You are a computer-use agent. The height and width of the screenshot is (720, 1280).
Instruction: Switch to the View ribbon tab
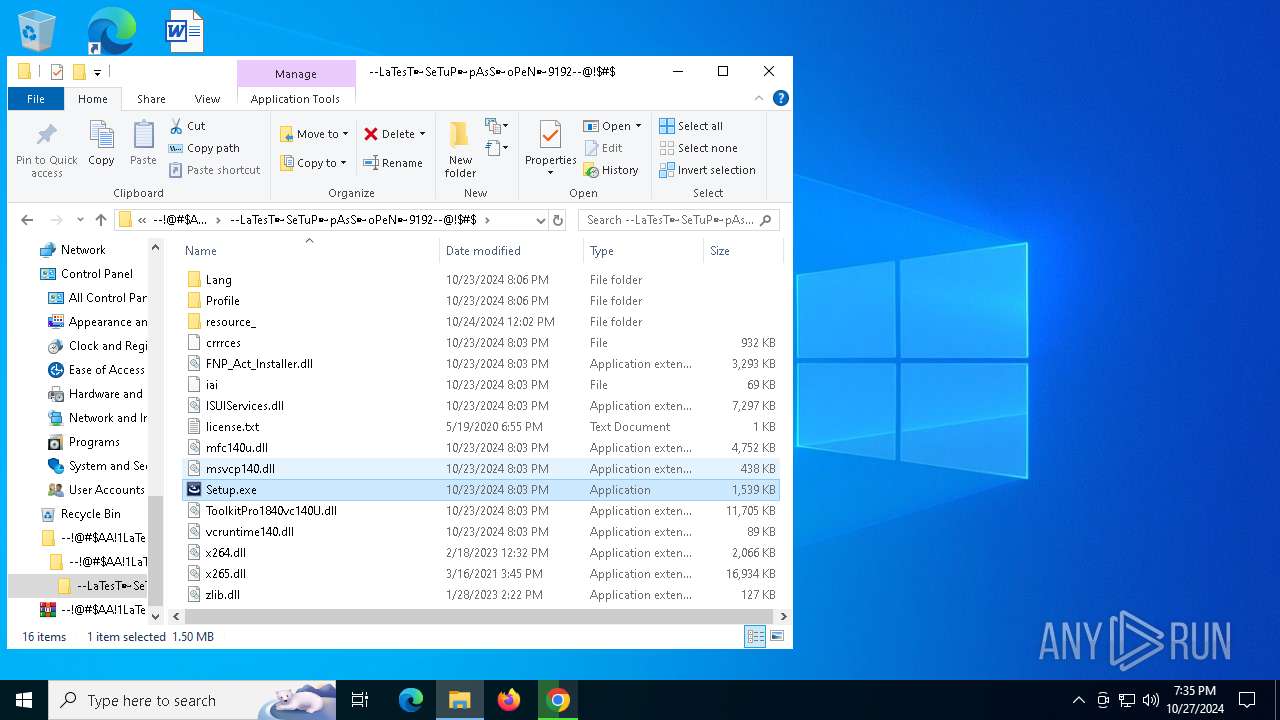click(207, 99)
